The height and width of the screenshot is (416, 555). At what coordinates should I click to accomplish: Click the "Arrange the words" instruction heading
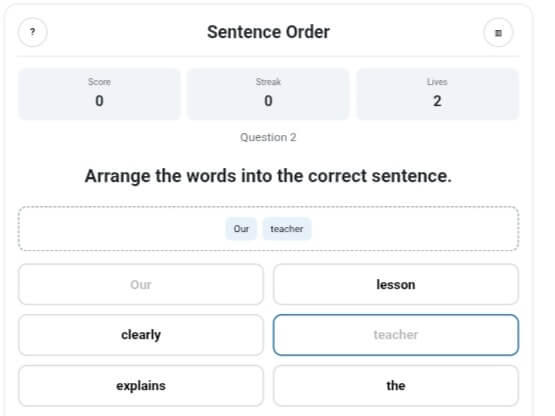point(268,176)
